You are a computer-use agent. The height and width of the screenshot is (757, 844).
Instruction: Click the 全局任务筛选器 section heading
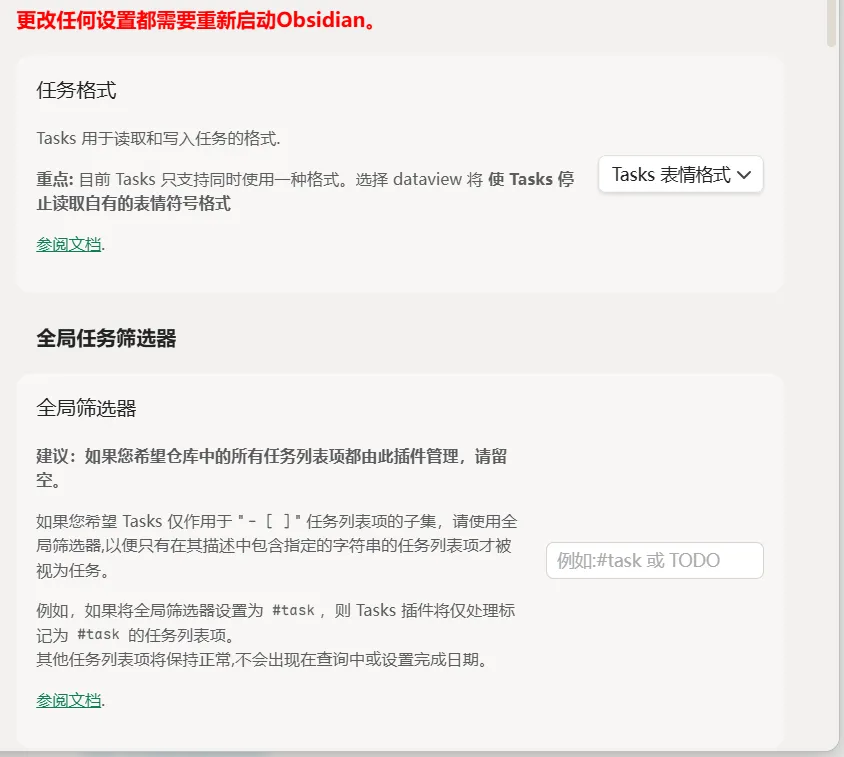106,338
